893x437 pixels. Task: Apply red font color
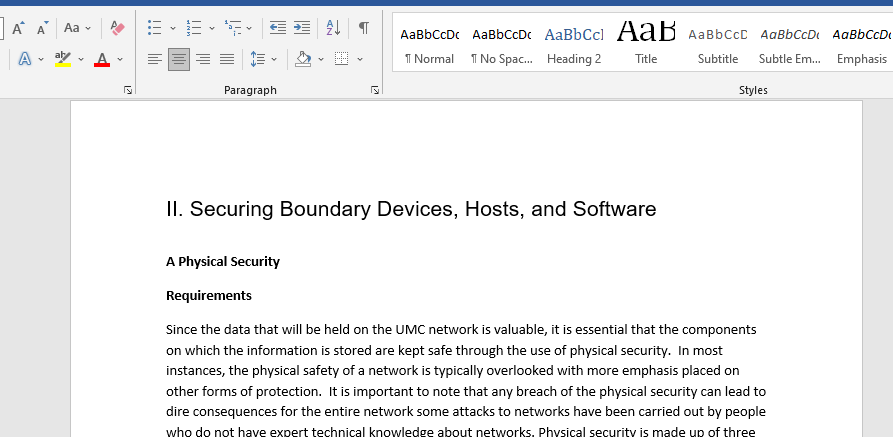pyautogui.click(x=102, y=59)
